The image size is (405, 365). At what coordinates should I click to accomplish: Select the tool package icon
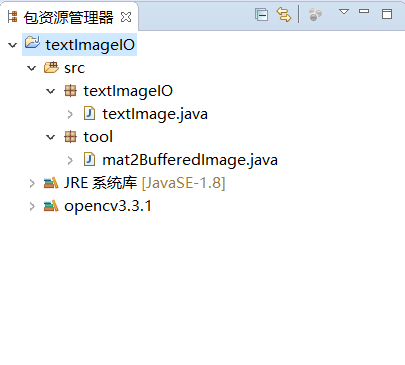click(70, 137)
